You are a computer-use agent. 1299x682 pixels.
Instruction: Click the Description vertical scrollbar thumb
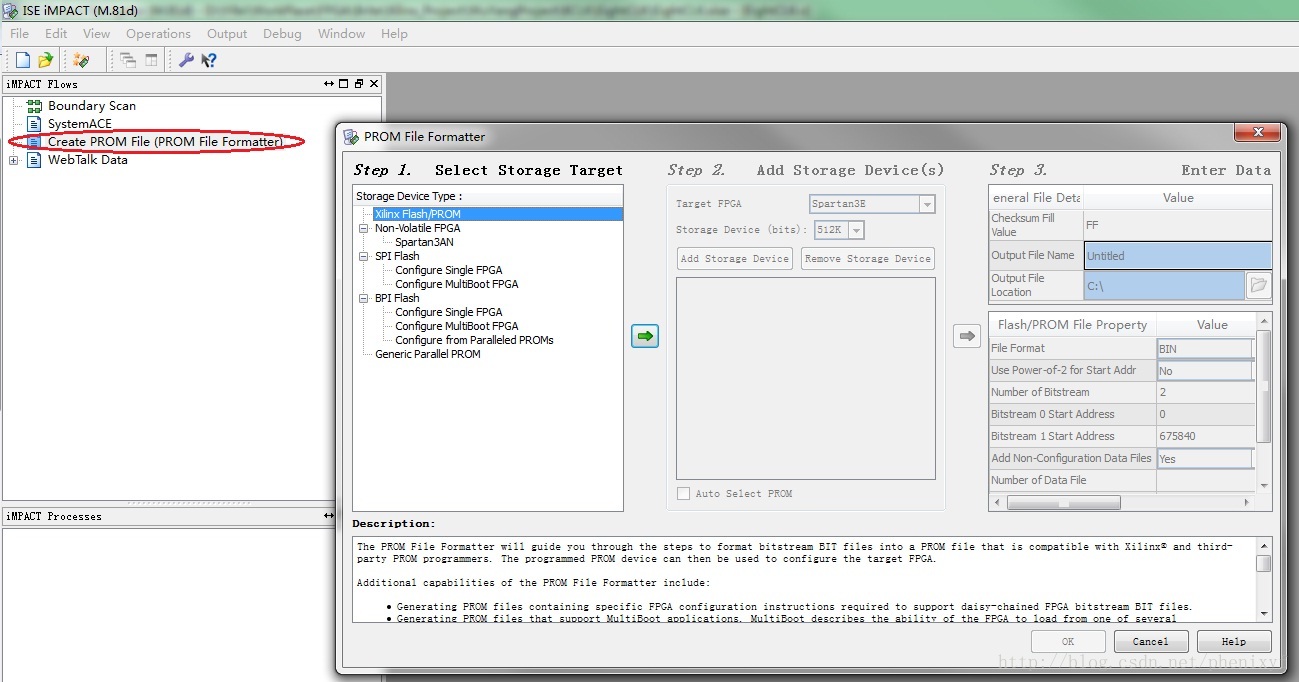click(1264, 564)
